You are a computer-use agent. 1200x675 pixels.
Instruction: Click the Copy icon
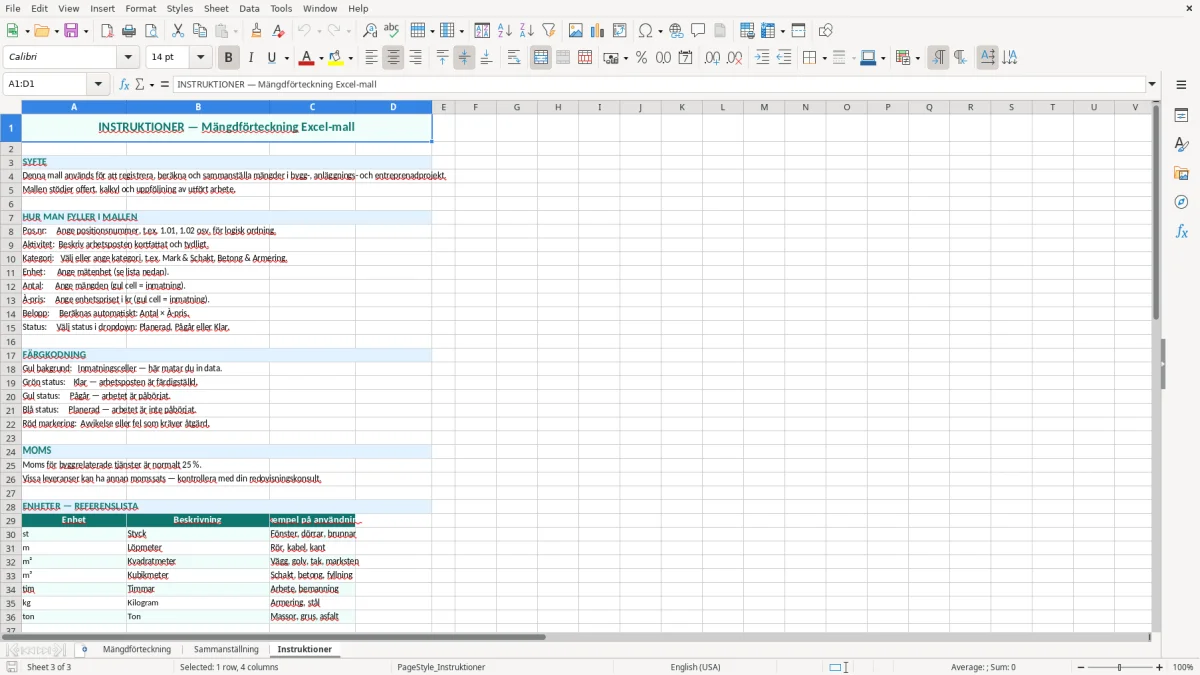199,31
